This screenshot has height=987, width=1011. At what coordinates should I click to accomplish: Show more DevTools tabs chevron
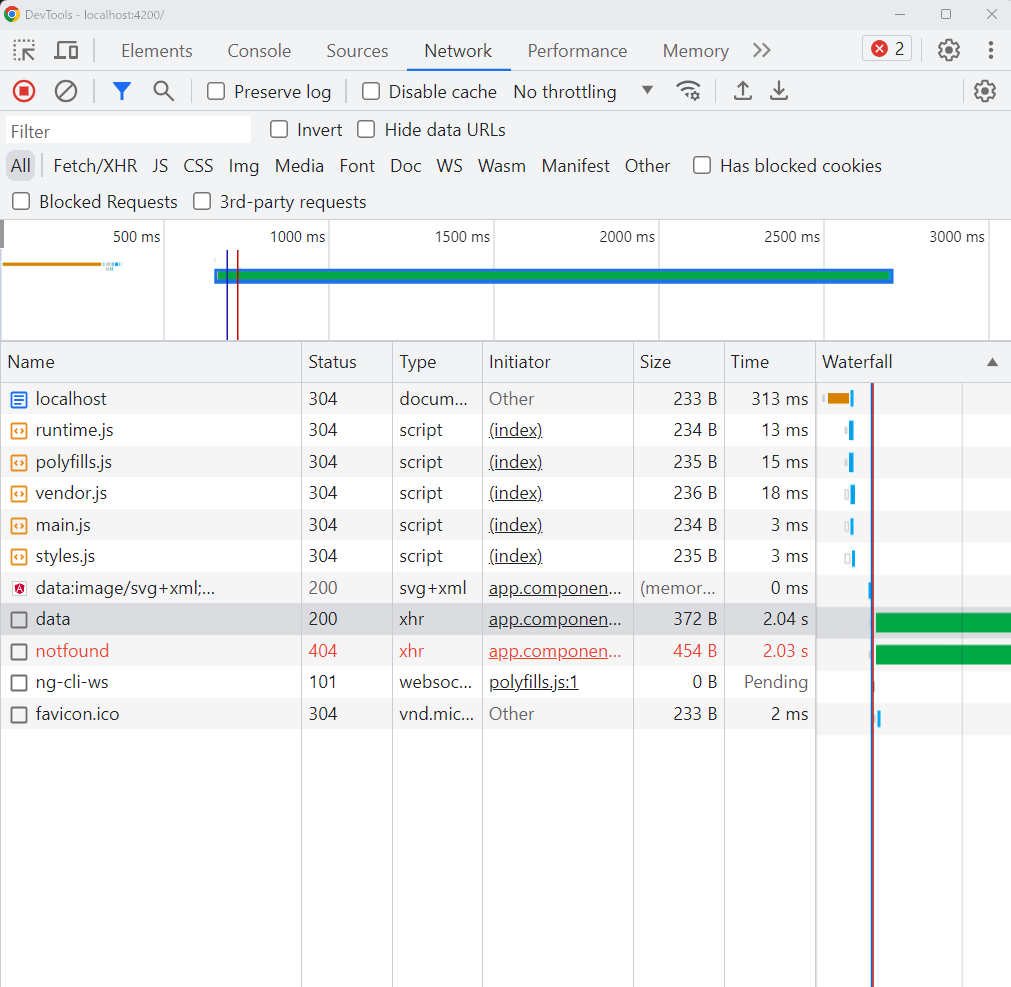(762, 50)
